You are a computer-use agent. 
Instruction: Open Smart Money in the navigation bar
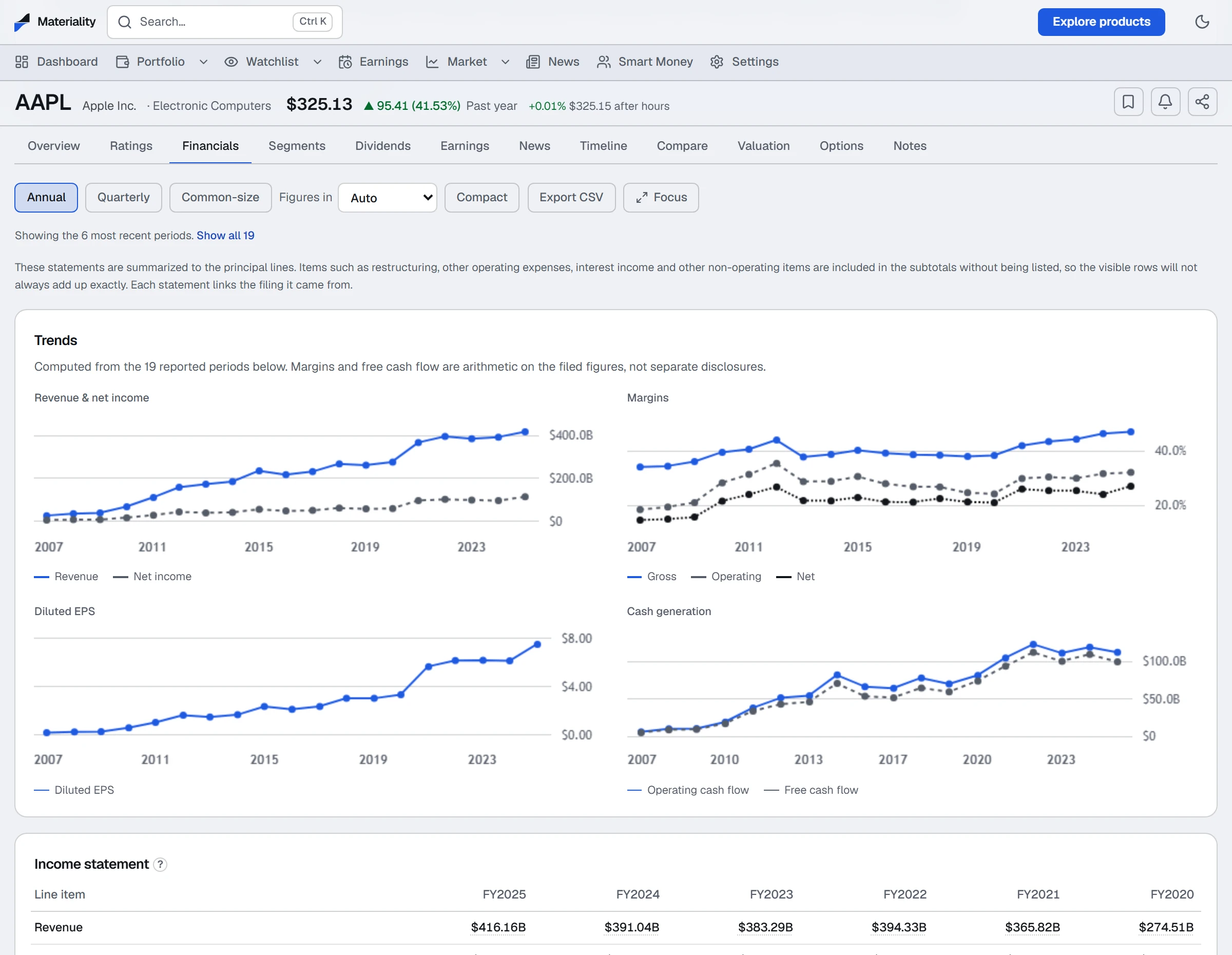coord(645,62)
